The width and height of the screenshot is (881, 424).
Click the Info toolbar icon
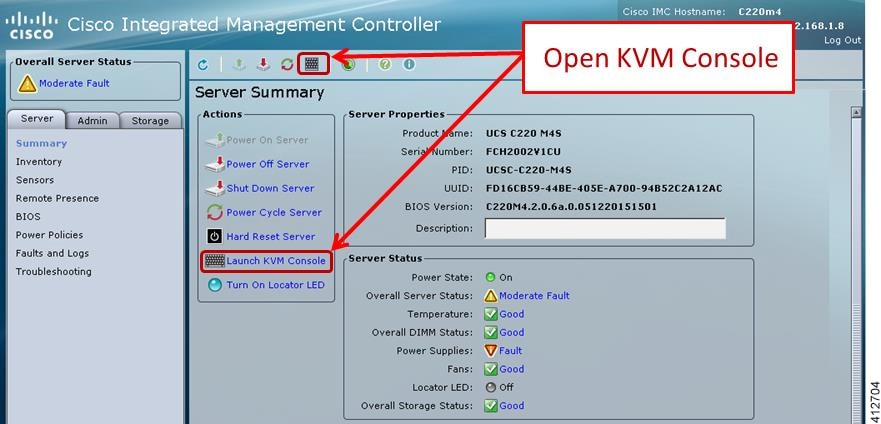point(409,65)
